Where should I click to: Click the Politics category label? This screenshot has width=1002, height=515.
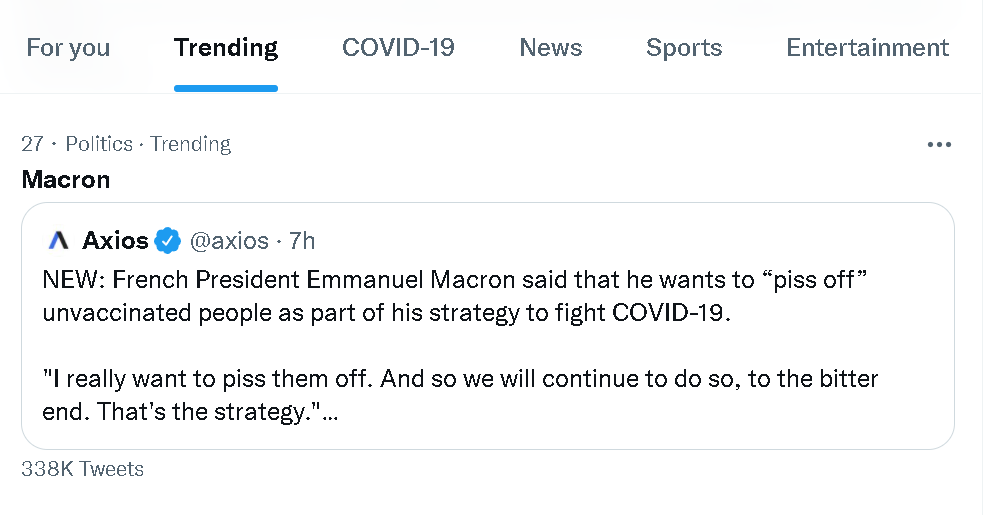99,144
